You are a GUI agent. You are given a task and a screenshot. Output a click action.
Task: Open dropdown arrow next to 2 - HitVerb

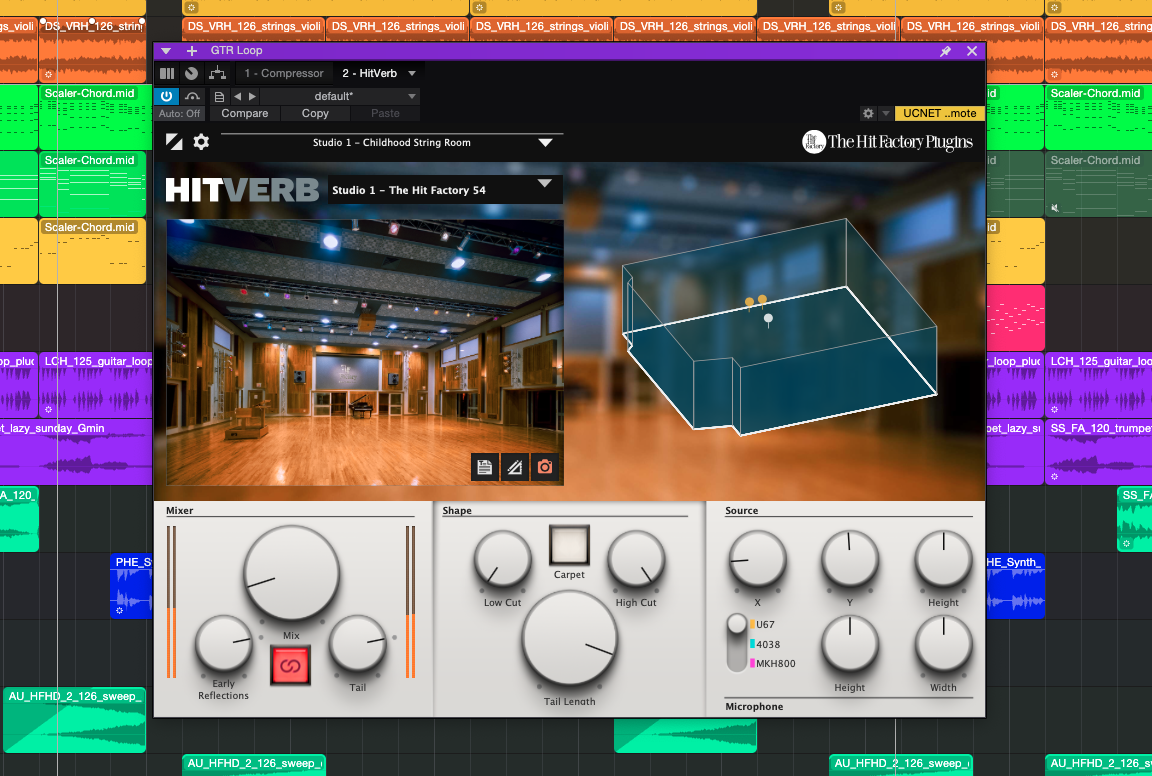412,73
